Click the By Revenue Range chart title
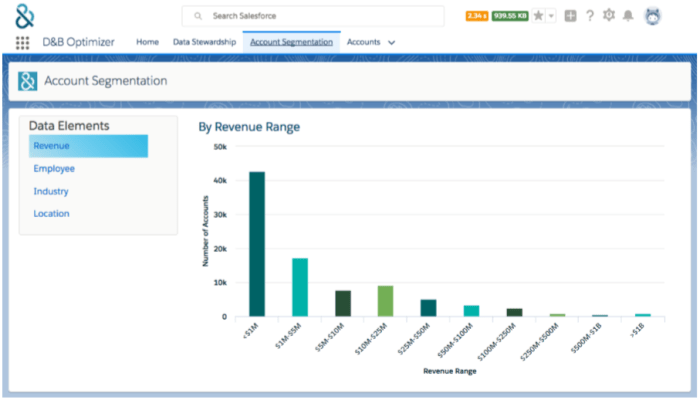 pos(249,127)
